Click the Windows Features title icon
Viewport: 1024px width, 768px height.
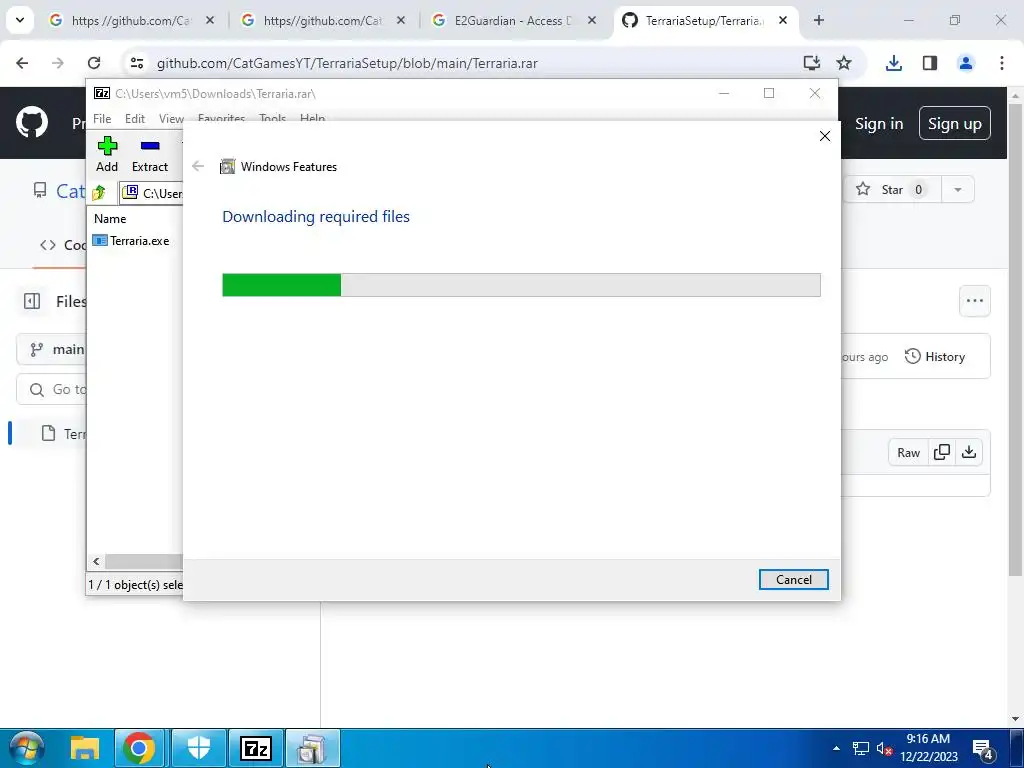click(227, 167)
